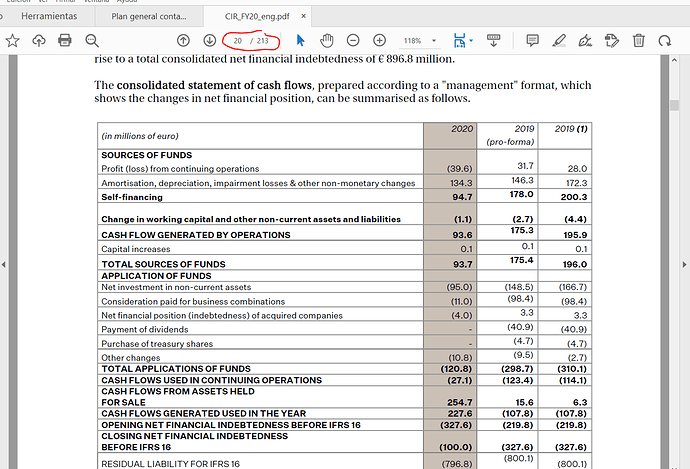Zoom out with the minus circle icon

coord(353,40)
